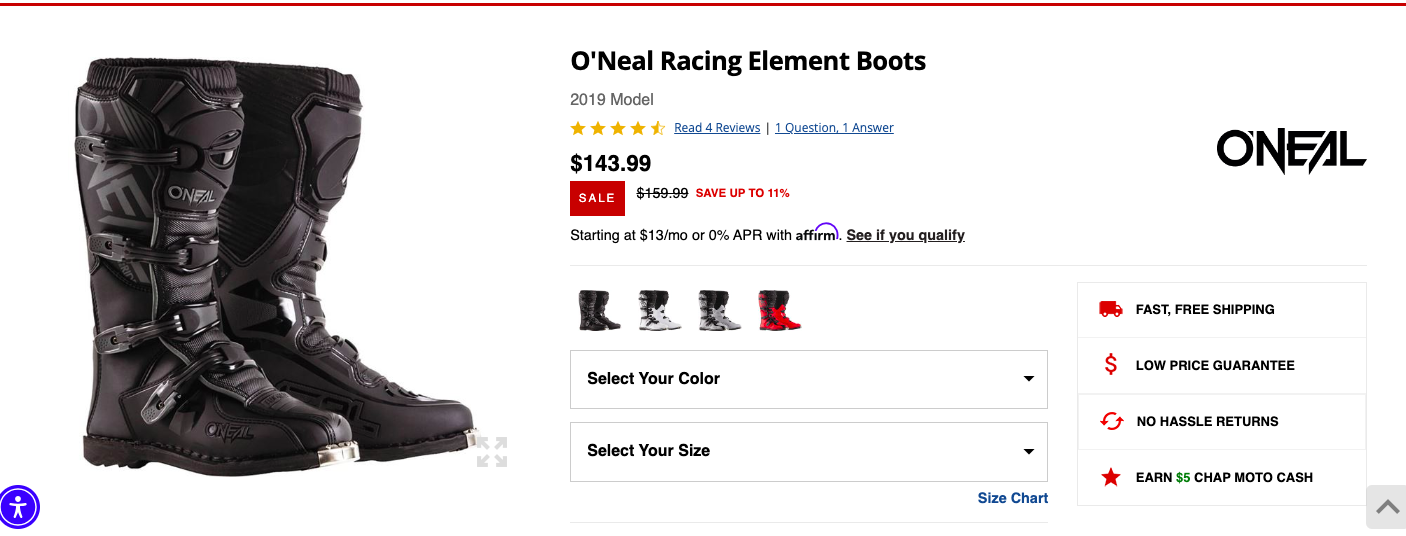This screenshot has height=536, width=1406.
Task: Click the star rating display
Action: tap(617, 128)
